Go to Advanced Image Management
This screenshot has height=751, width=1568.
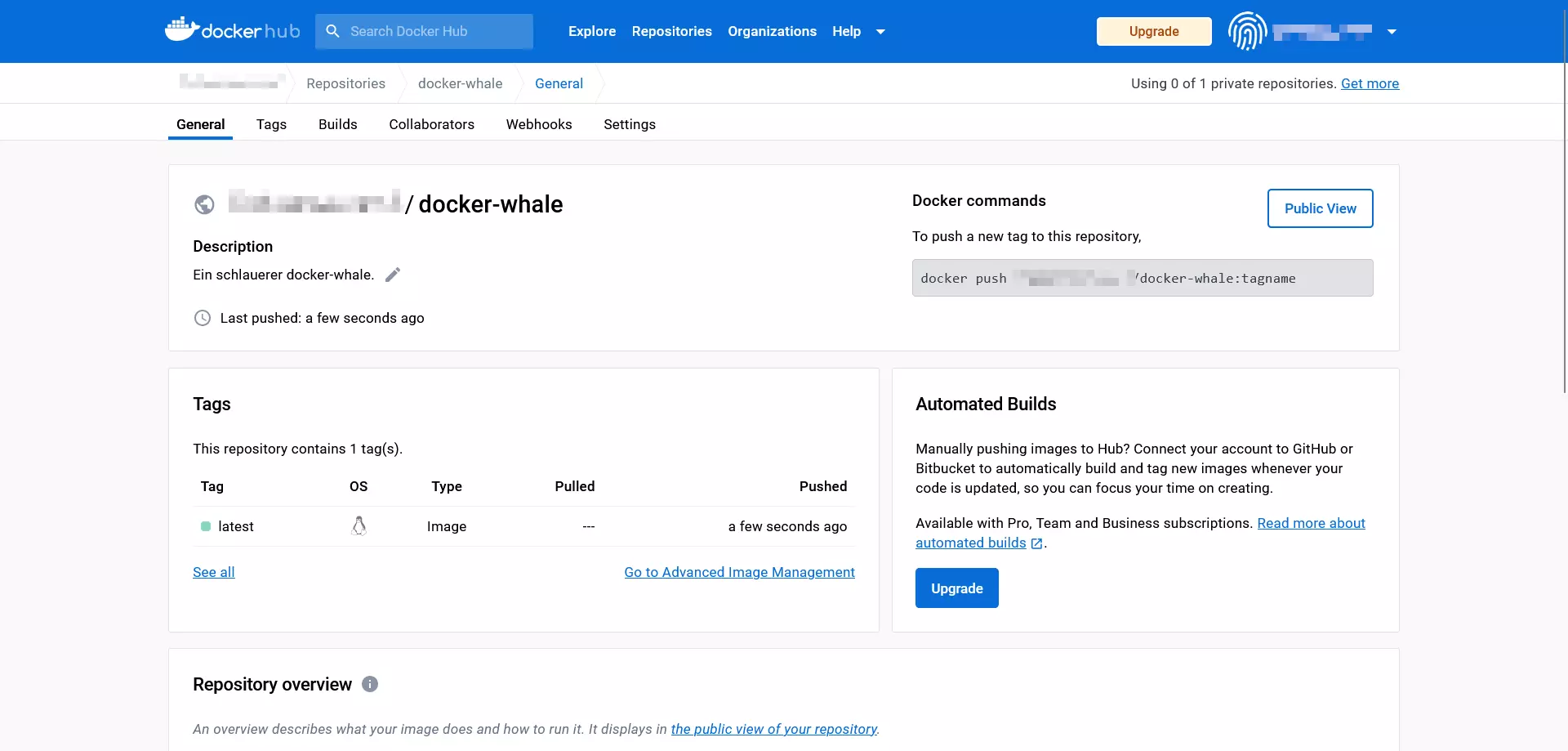(x=739, y=572)
